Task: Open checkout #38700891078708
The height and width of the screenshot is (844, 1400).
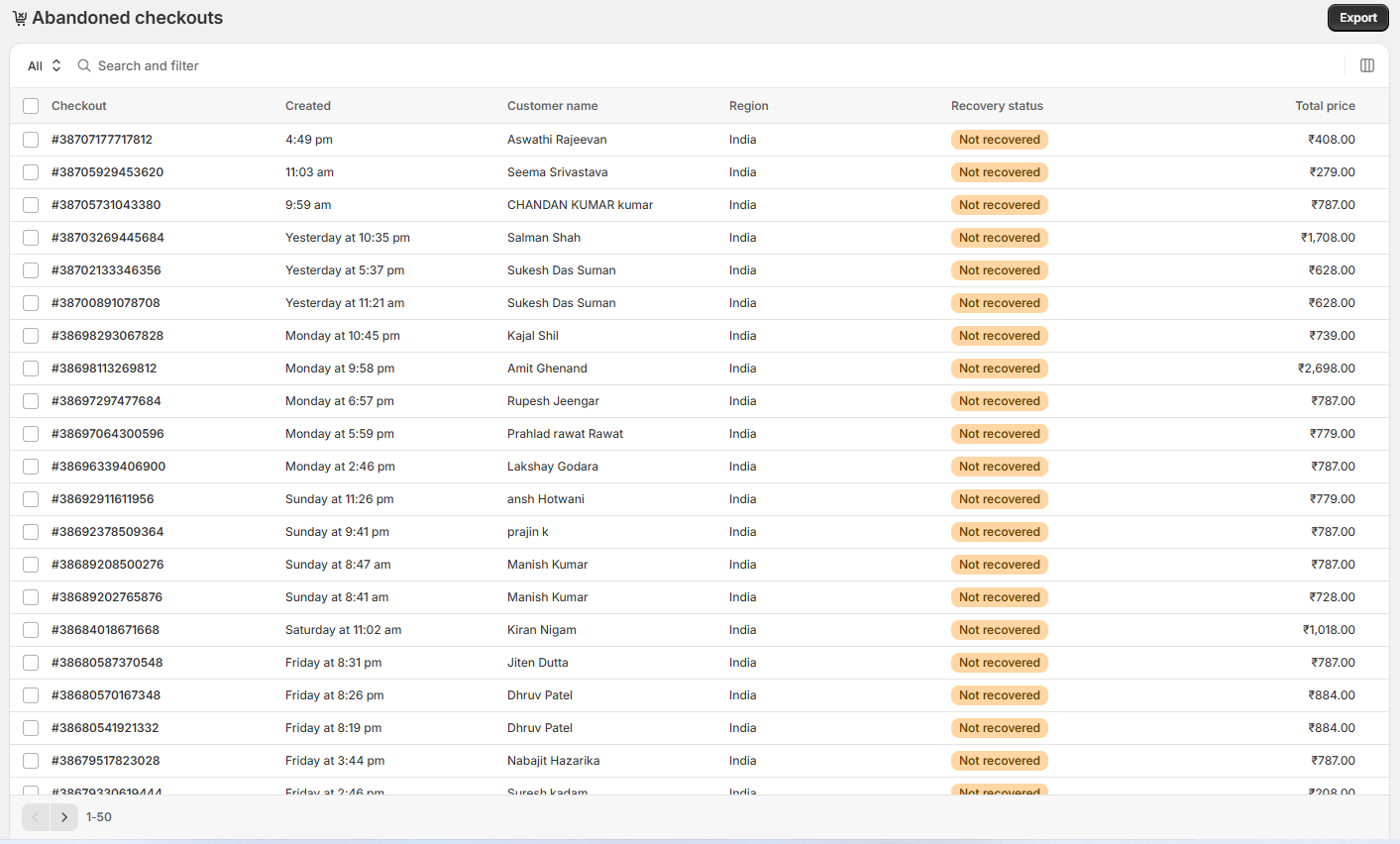Action: coord(106,303)
